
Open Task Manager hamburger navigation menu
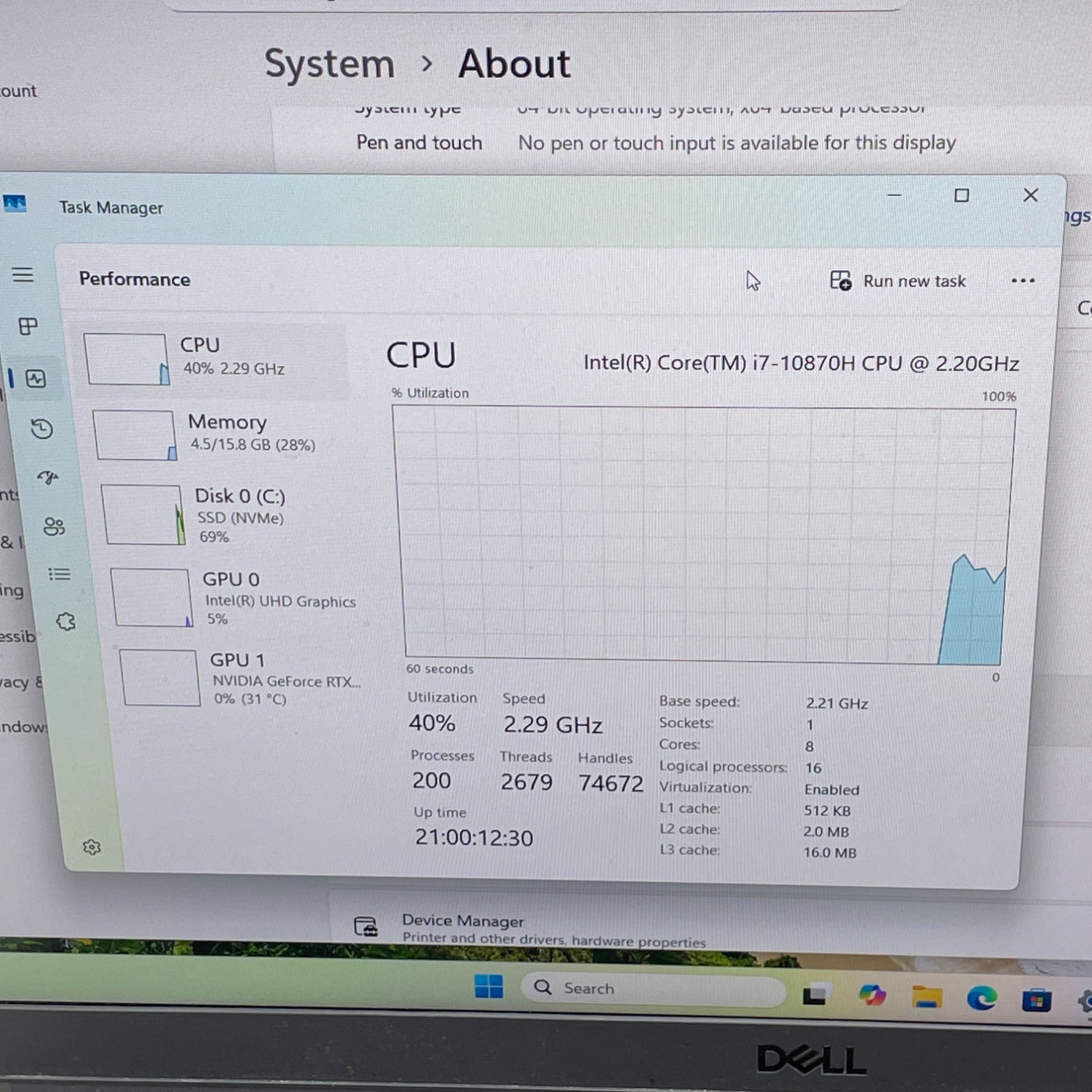point(23,274)
